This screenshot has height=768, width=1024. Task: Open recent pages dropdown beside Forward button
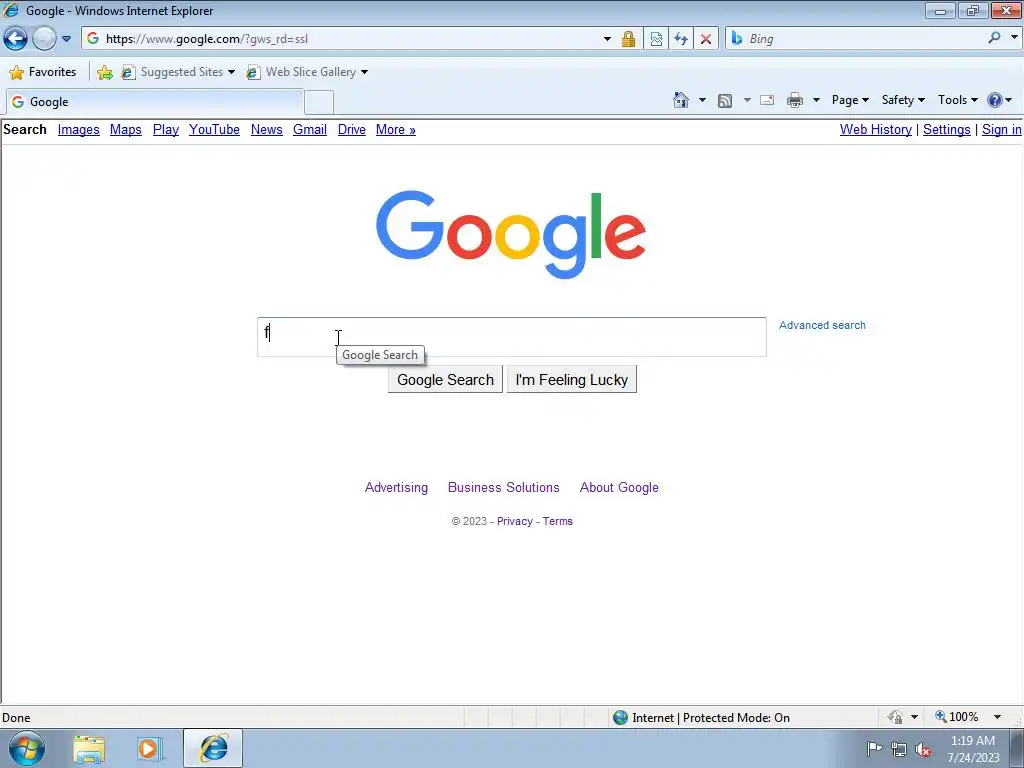(66, 39)
